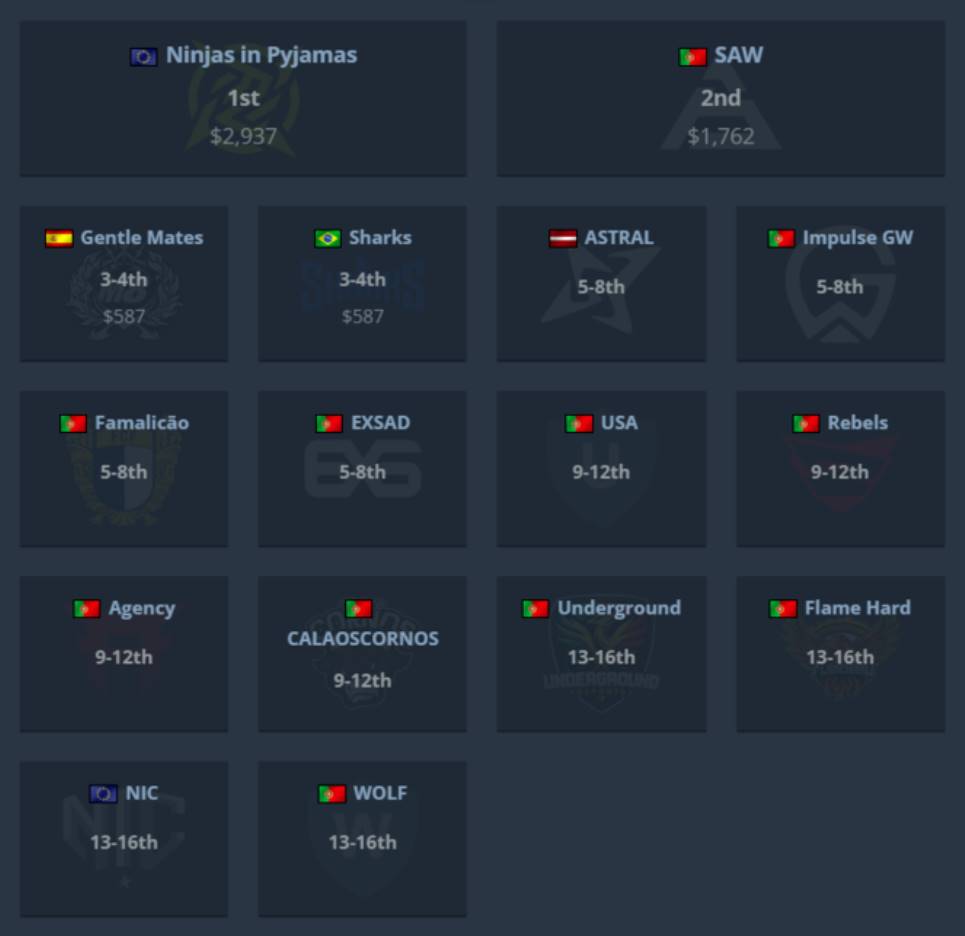The height and width of the screenshot is (936, 965).
Task: Open the Underground team page
Action: pyautogui.click(x=620, y=609)
